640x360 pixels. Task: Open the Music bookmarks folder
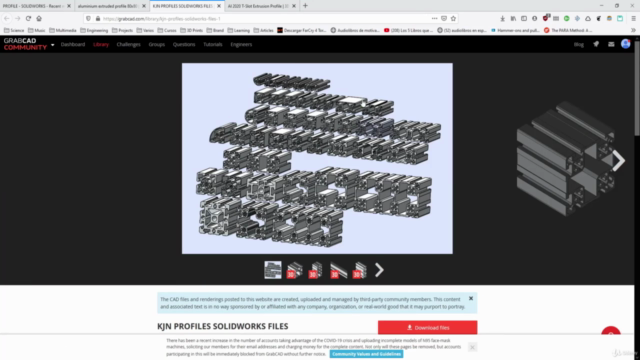pyautogui.click(x=36, y=30)
